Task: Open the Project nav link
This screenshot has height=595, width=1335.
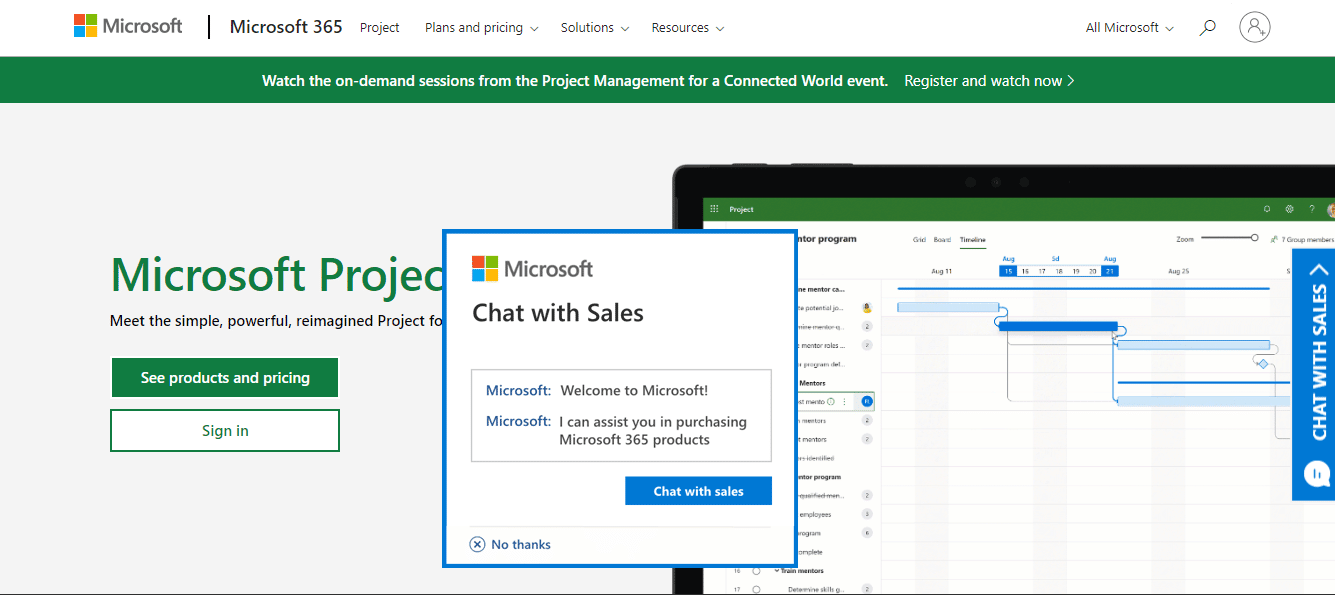Action: point(380,28)
